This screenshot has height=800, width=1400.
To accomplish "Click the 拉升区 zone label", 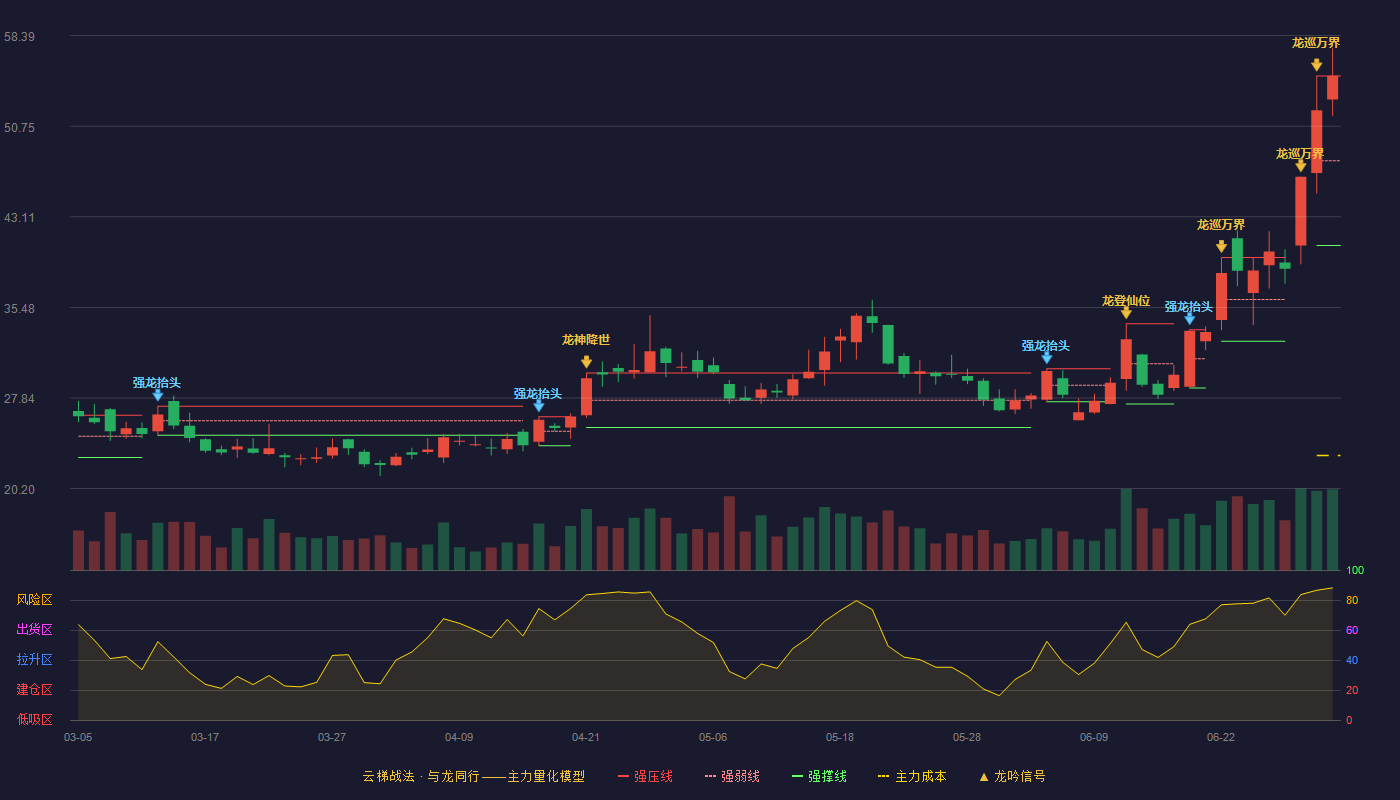I will (x=34, y=660).
